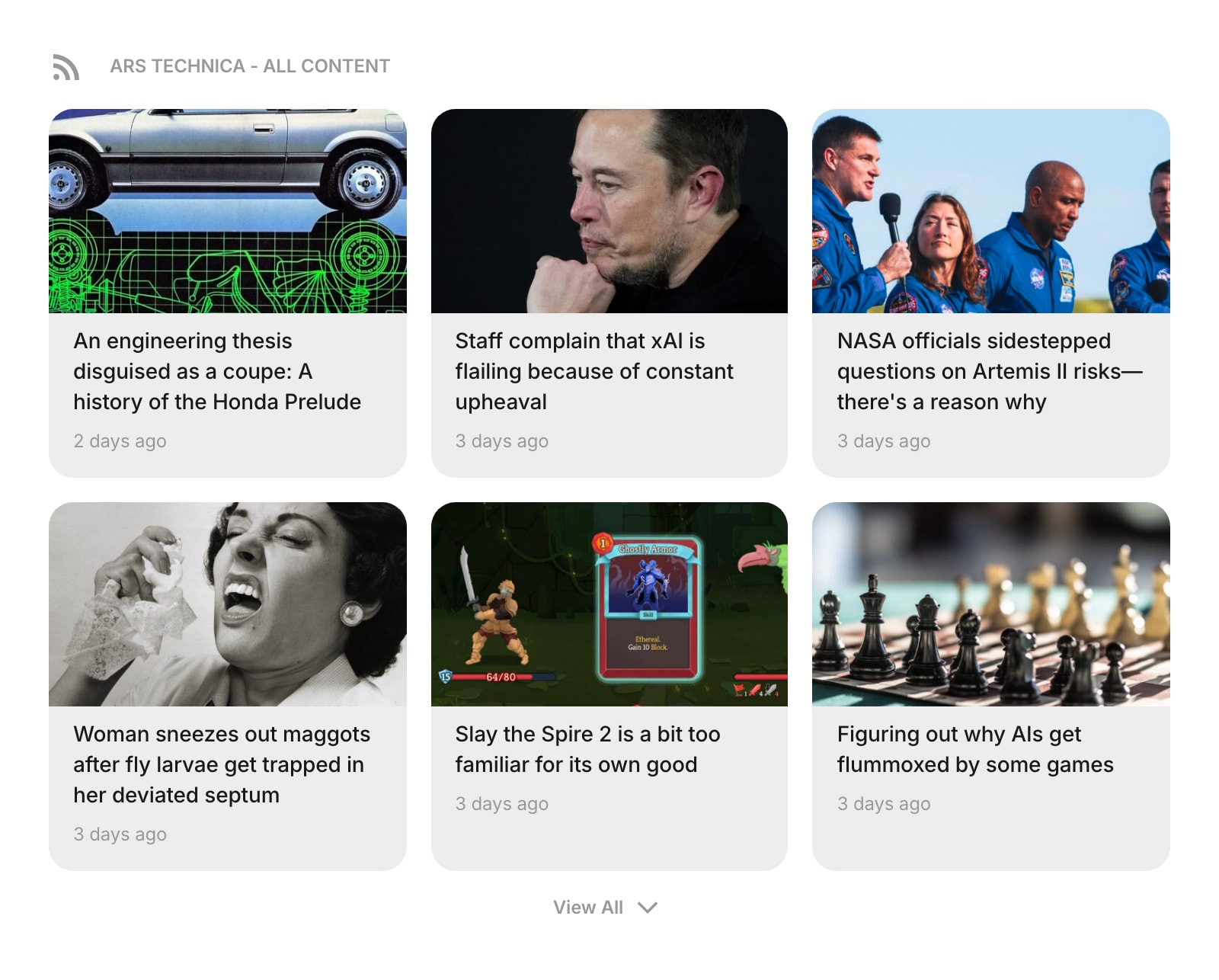Open the AIs flummoxed by games headline

975,749
